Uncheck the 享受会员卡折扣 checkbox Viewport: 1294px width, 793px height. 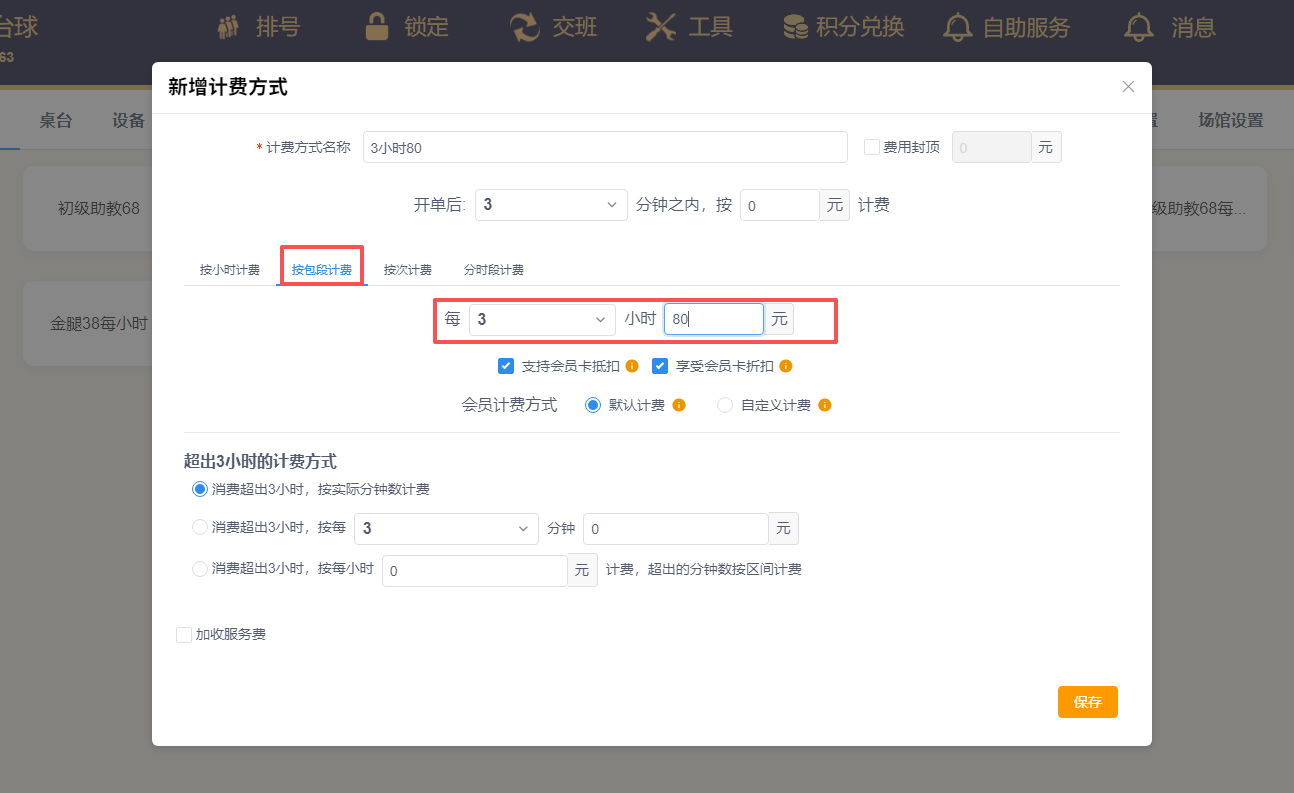tap(660, 366)
